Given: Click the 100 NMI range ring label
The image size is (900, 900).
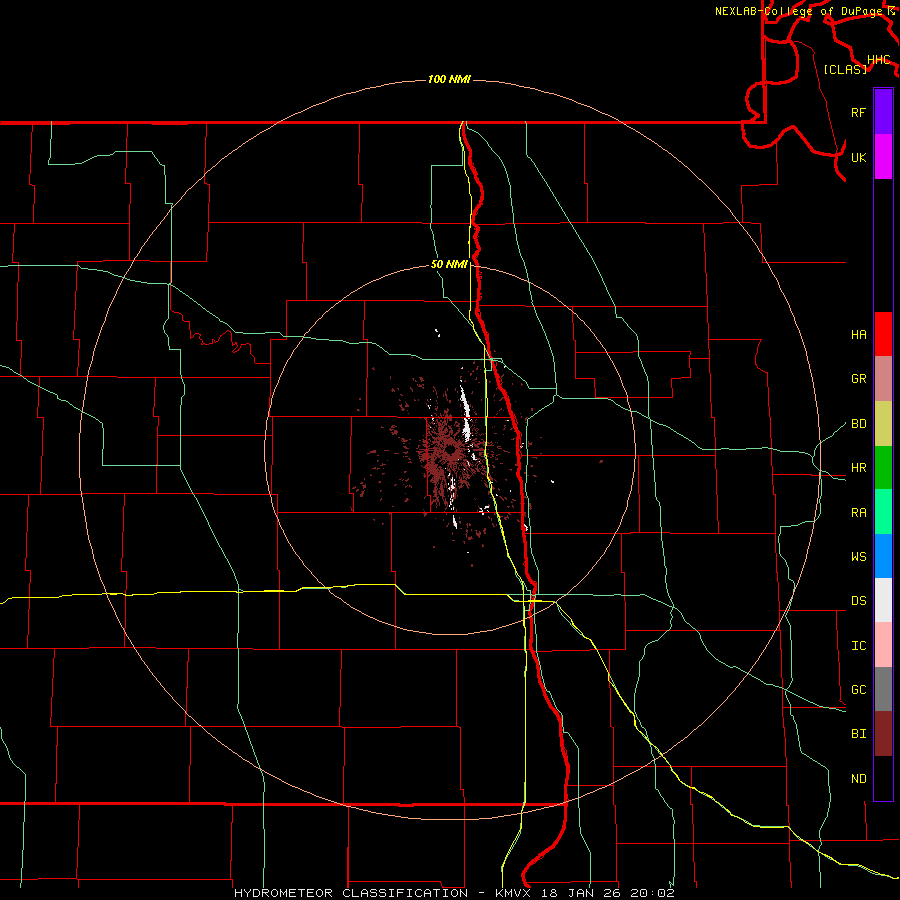Looking at the screenshot, I should tap(449, 79).
